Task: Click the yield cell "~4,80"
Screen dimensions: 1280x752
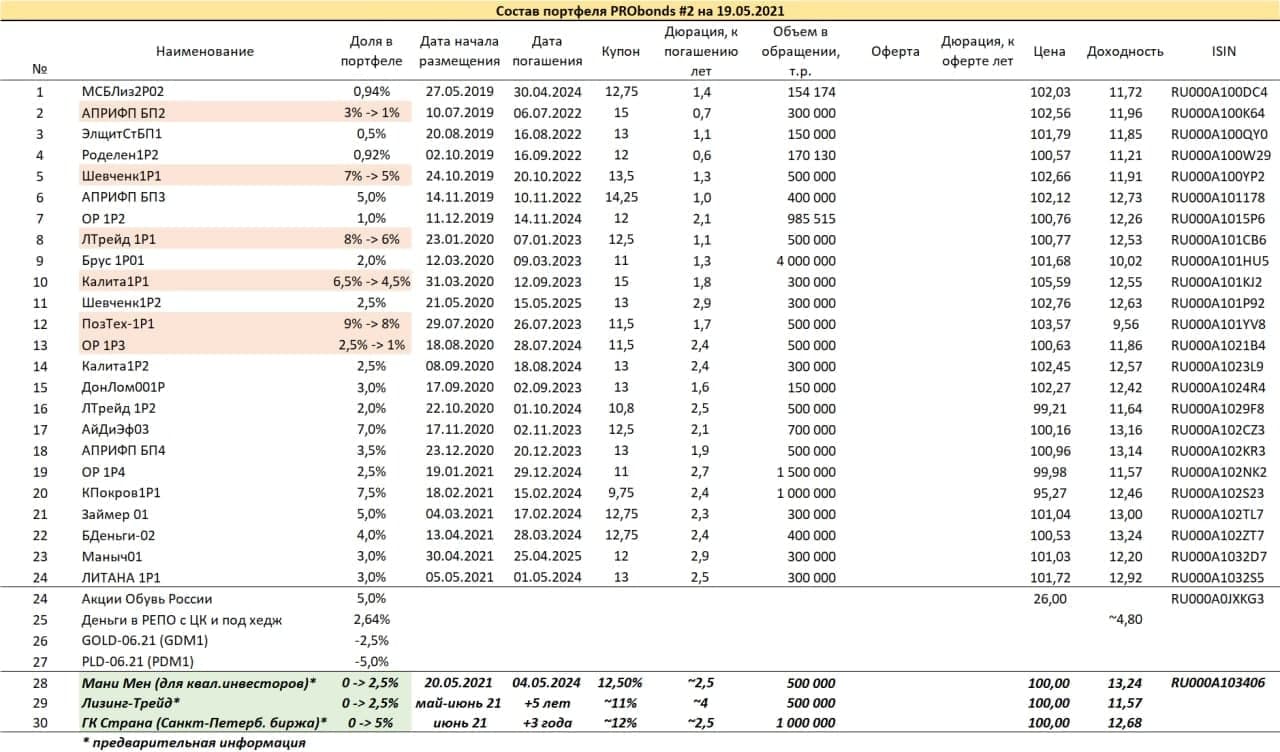Action: pyautogui.click(x=1125, y=619)
